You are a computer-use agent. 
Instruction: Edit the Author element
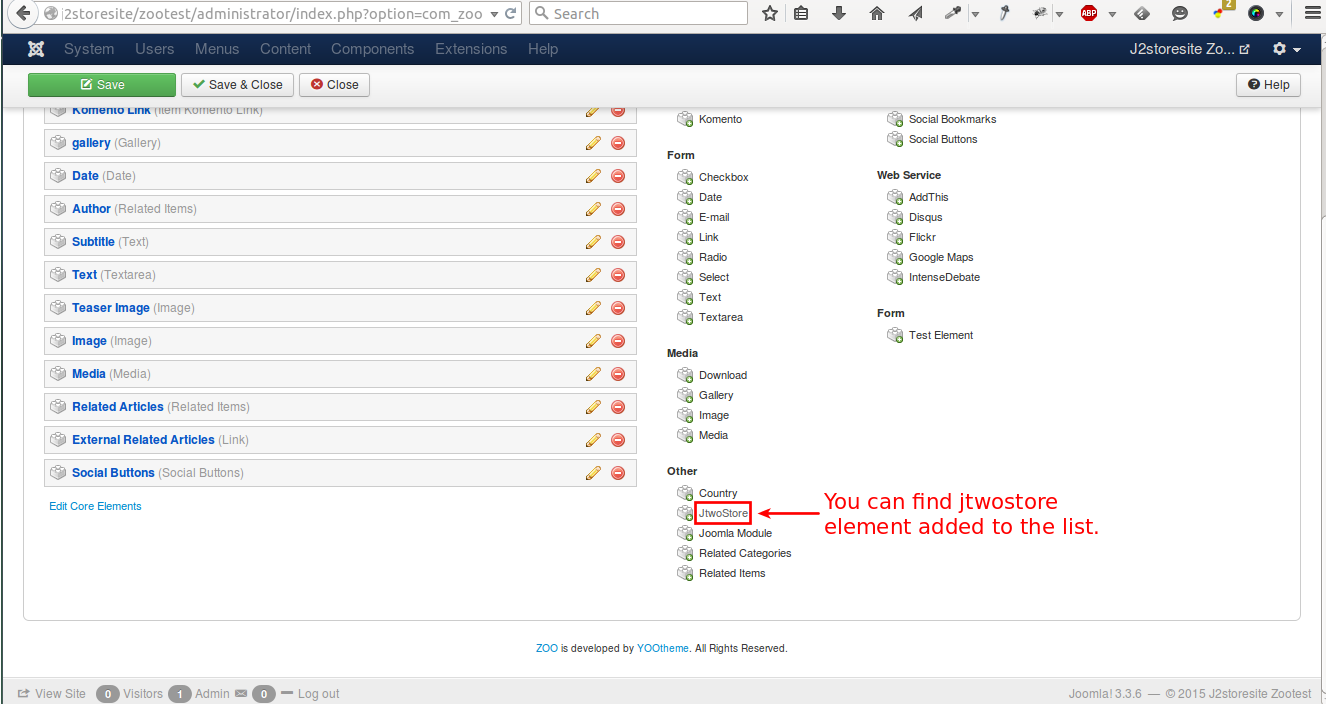pos(593,209)
